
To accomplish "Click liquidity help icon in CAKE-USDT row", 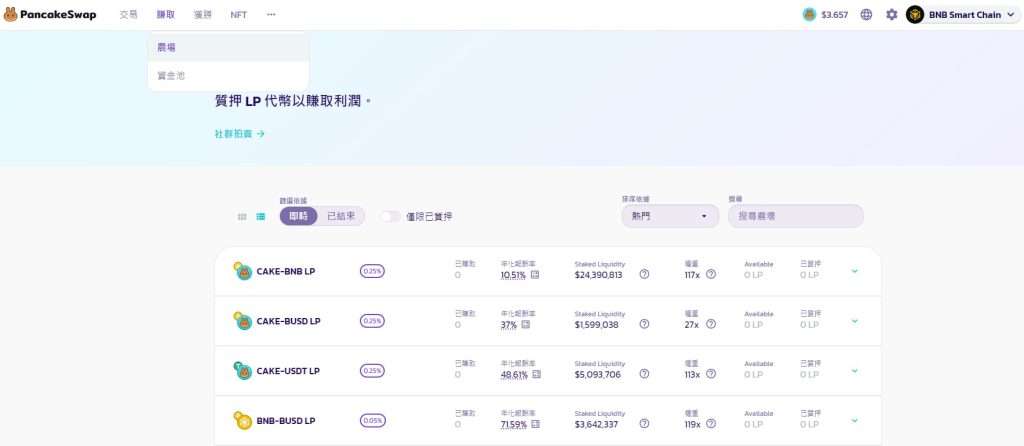I will pos(644,374).
